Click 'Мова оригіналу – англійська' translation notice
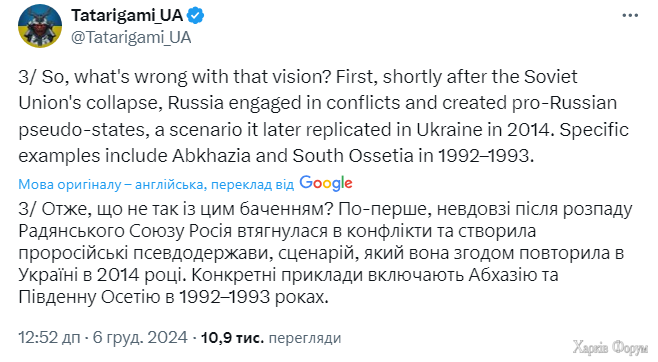The width and height of the screenshot is (658, 362). pyautogui.click(x=112, y=184)
